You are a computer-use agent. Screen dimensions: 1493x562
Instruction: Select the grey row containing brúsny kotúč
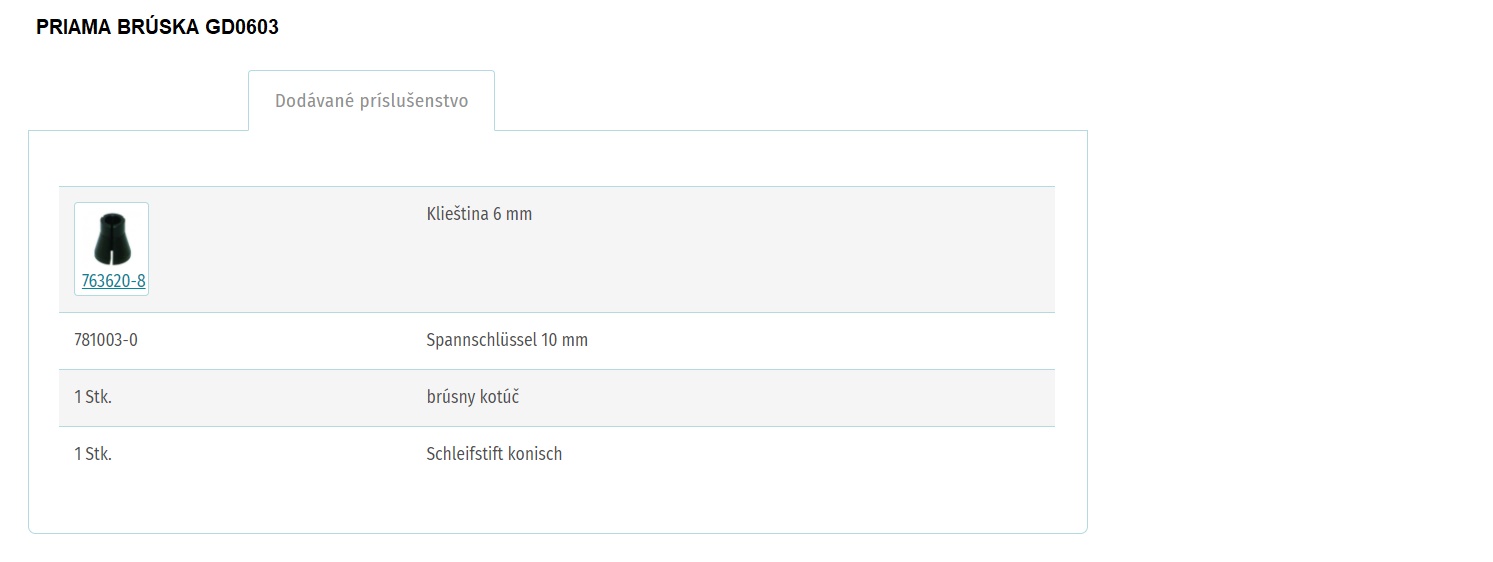[x=556, y=398]
